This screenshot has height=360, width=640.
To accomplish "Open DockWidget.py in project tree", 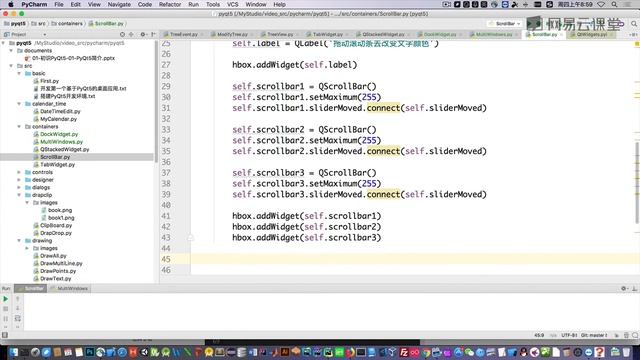I will click(59, 134).
